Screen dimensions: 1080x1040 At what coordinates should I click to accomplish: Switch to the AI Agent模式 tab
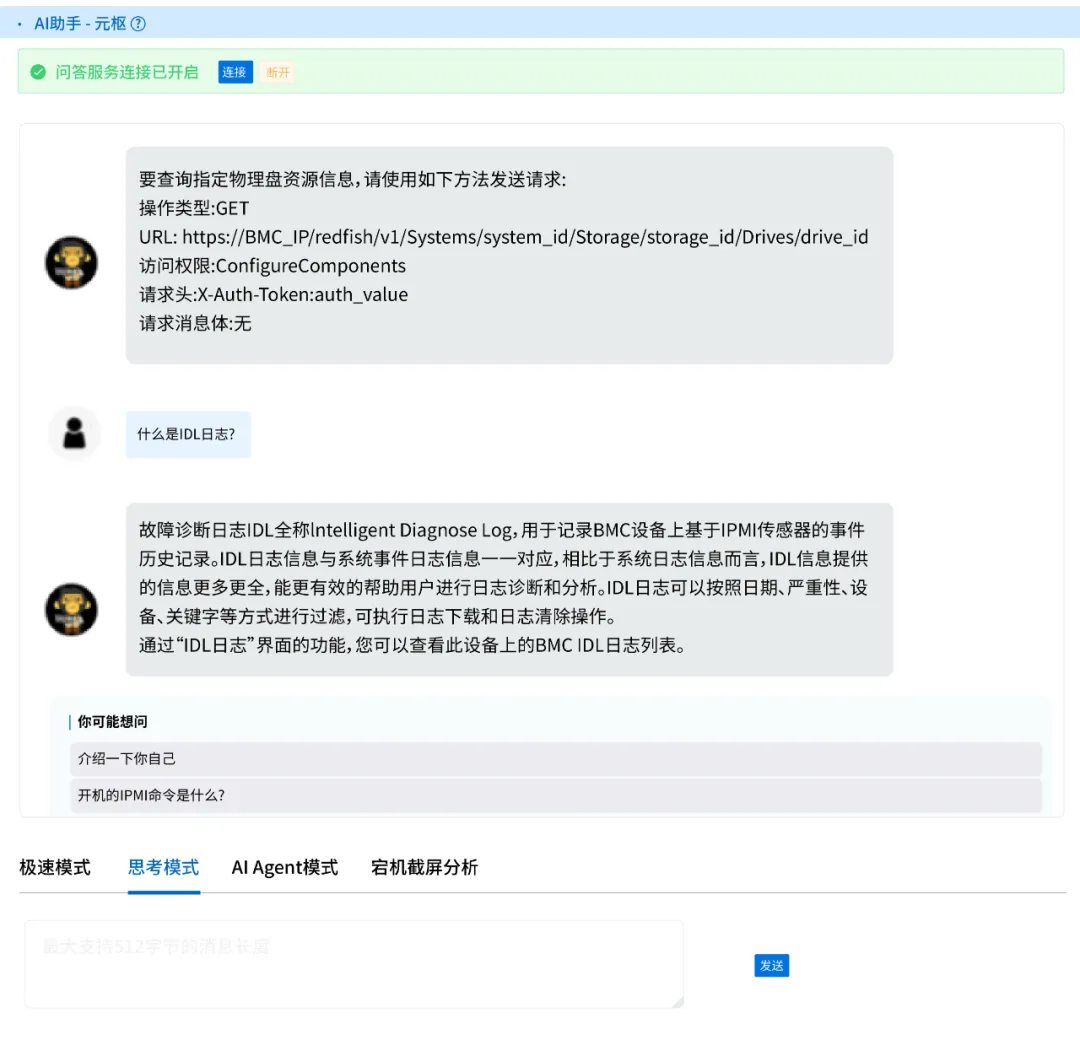point(284,868)
